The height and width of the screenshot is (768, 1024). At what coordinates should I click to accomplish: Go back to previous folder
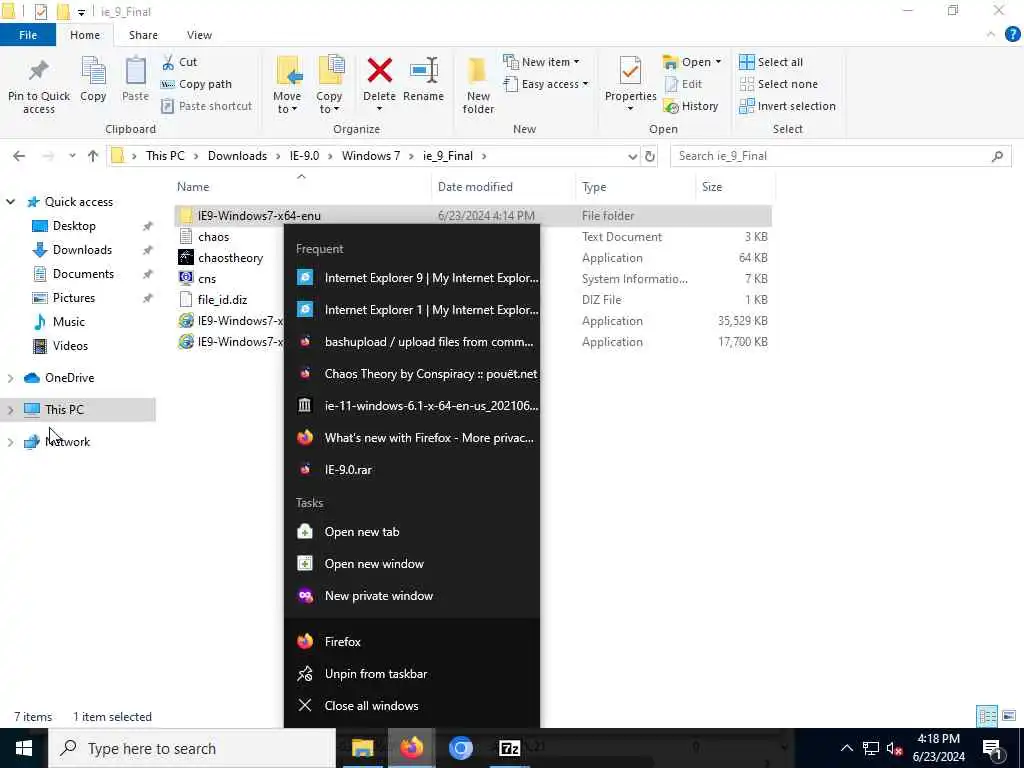pos(19,156)
